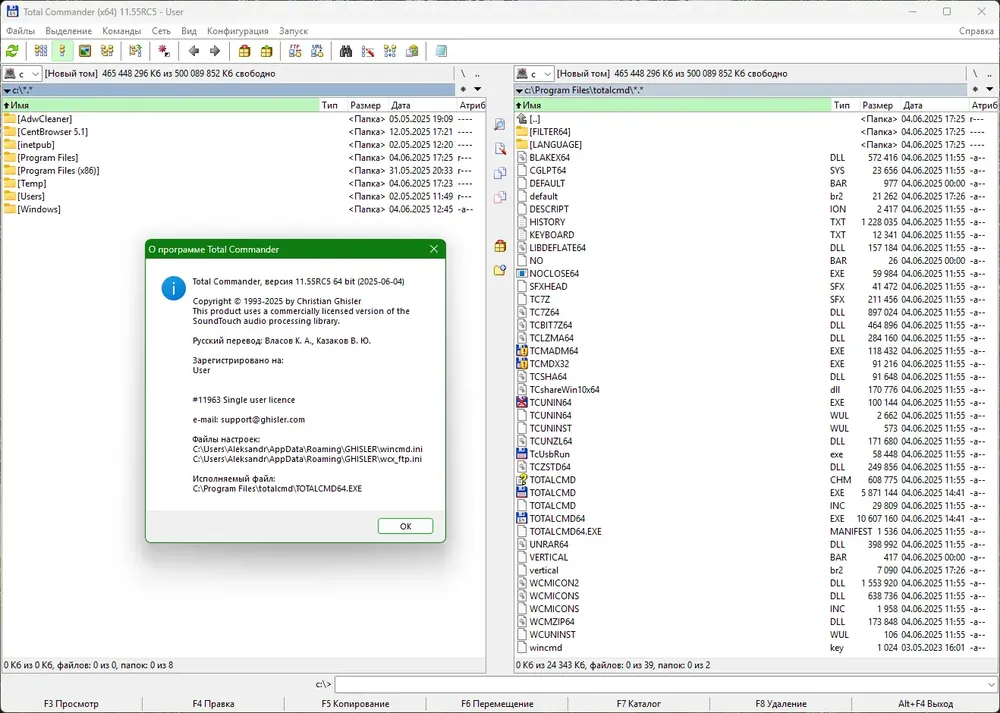Click the Copy files icon in vertical bar
1000x713 pixels.
[500, 173]
